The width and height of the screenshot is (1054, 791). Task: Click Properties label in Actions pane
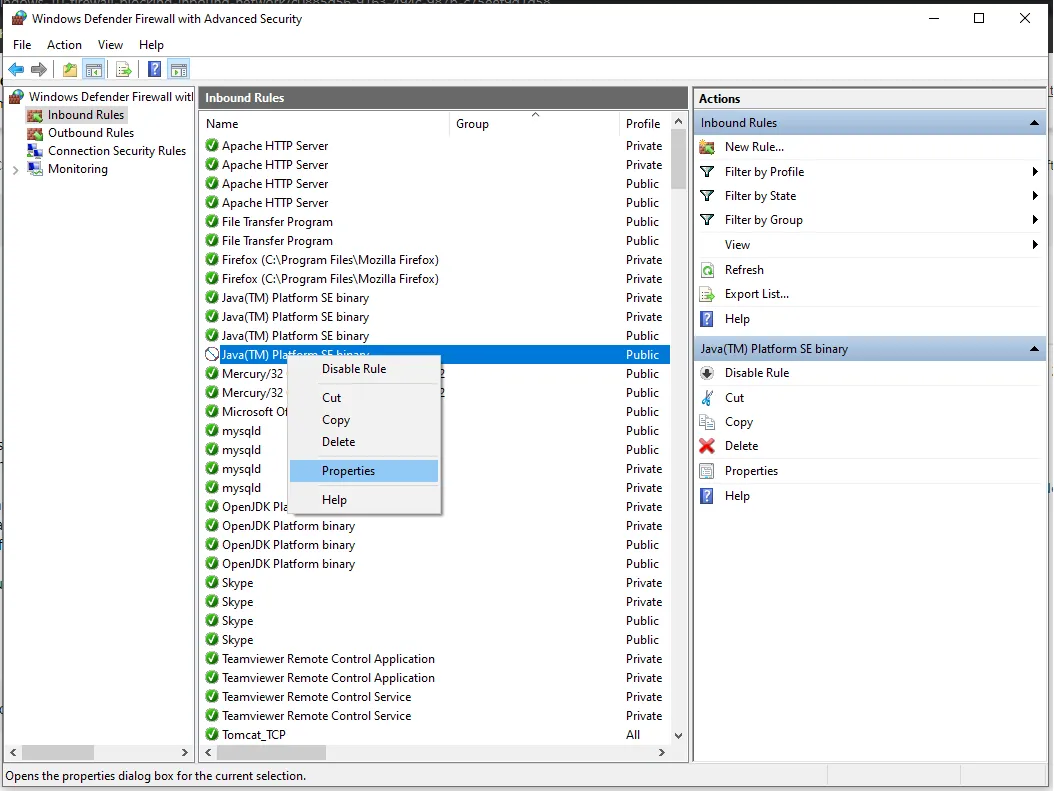coord(752,471)
